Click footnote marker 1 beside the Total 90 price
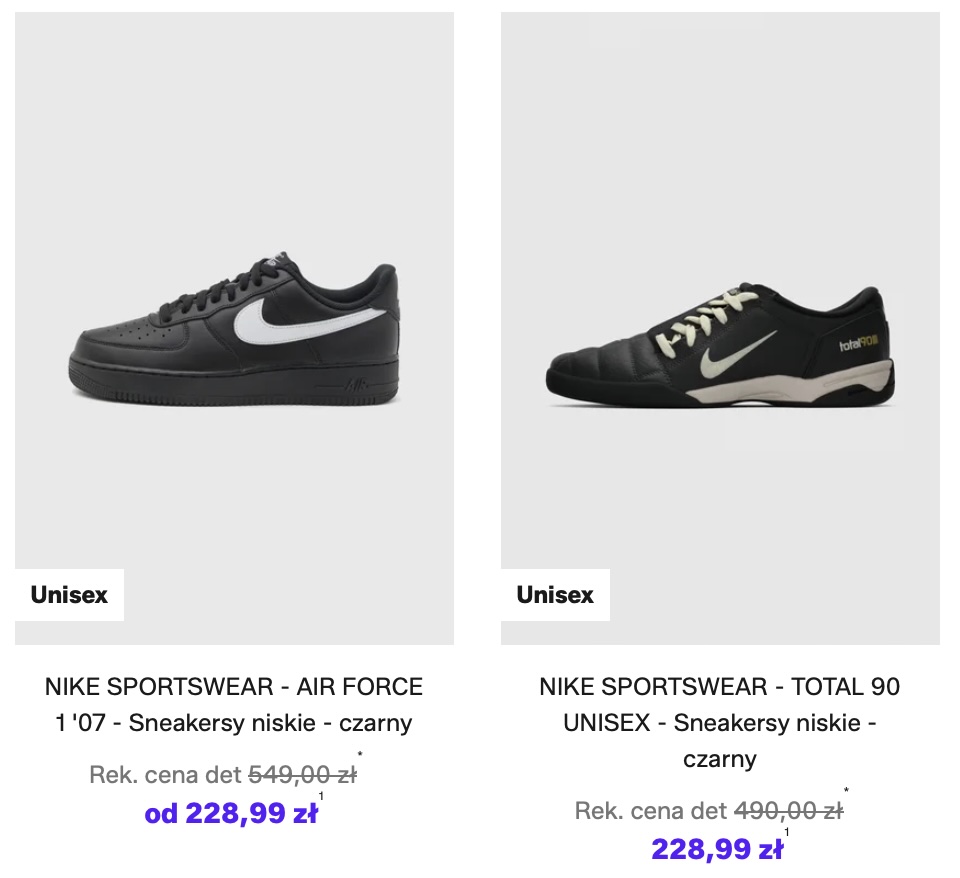Viewport: 960px width, 878px height. [x=787, y=832]
